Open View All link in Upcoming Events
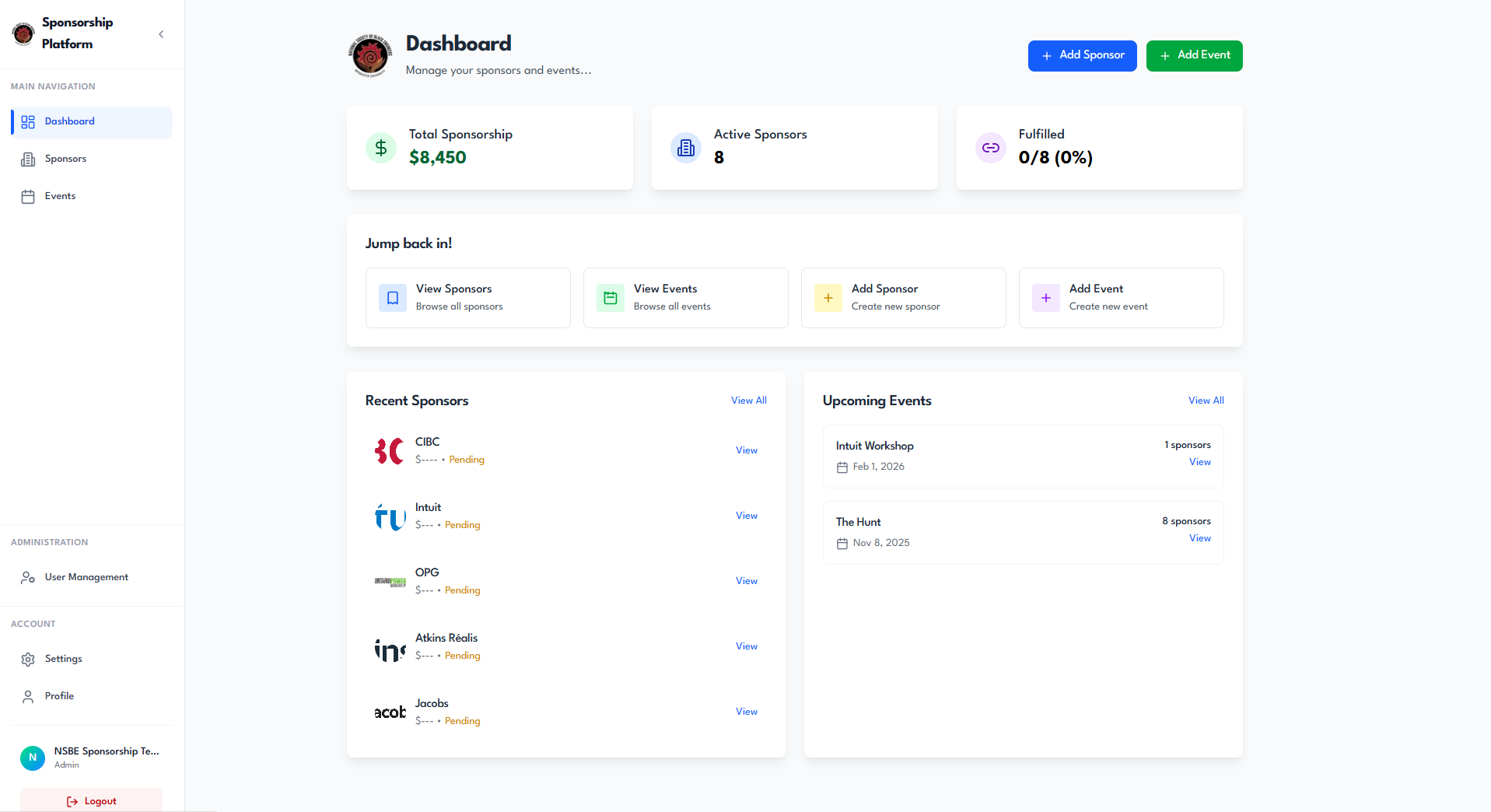The width and height of the screenshot is (1491, 812). point(1206,401)
